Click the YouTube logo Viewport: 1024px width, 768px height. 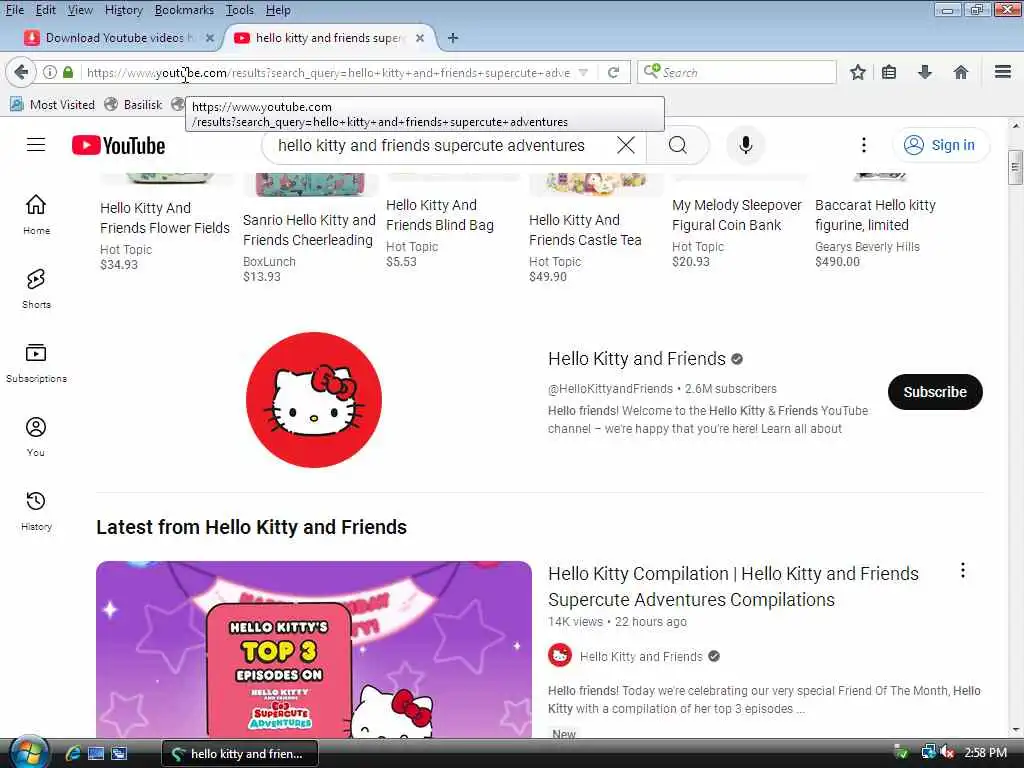(118, 145)
